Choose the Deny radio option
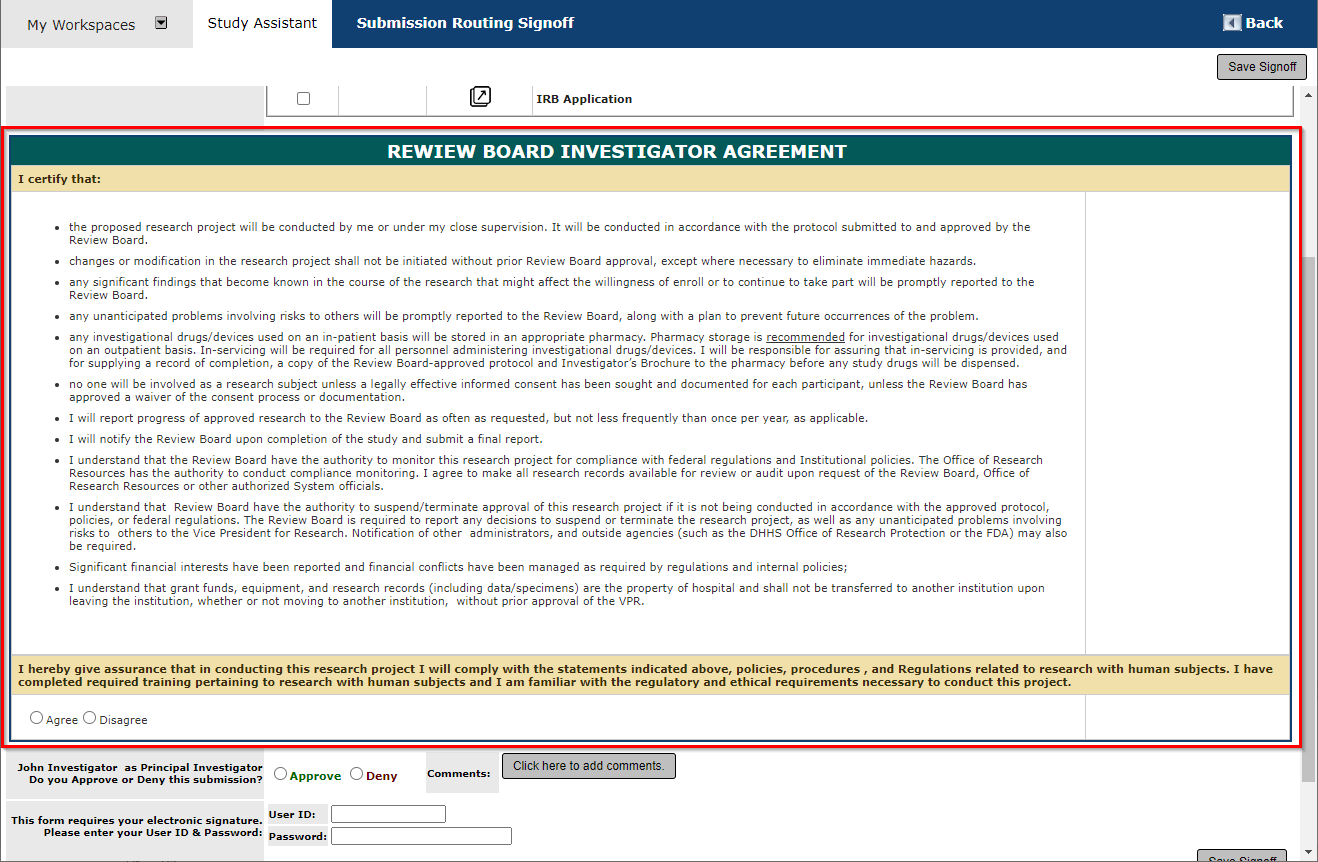 (x=356, y=774)
